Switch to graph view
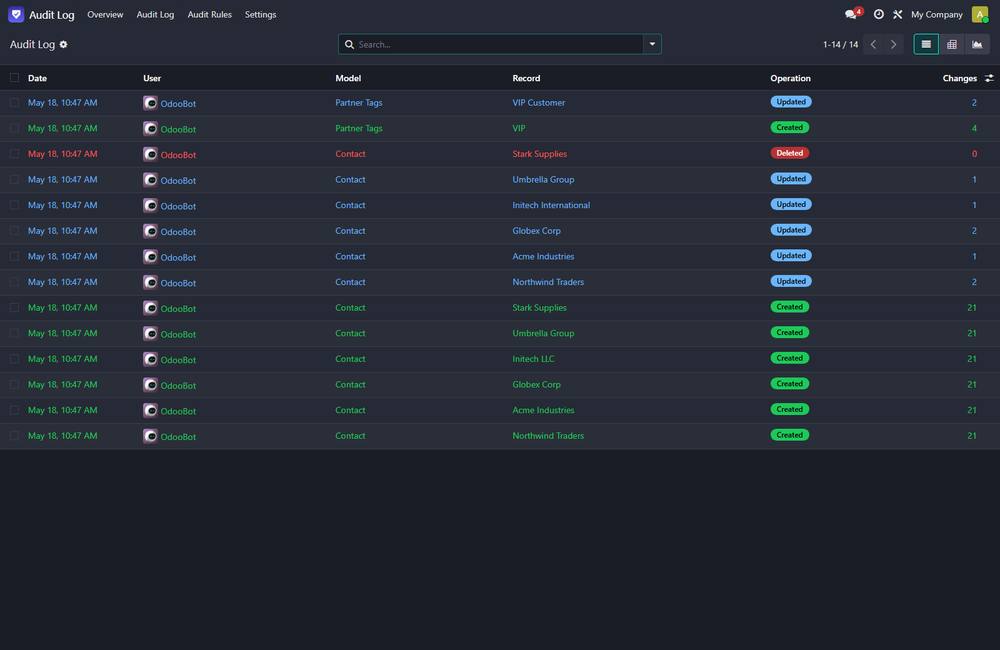Screen dimensions: 1000x650 tap(977, 44)
